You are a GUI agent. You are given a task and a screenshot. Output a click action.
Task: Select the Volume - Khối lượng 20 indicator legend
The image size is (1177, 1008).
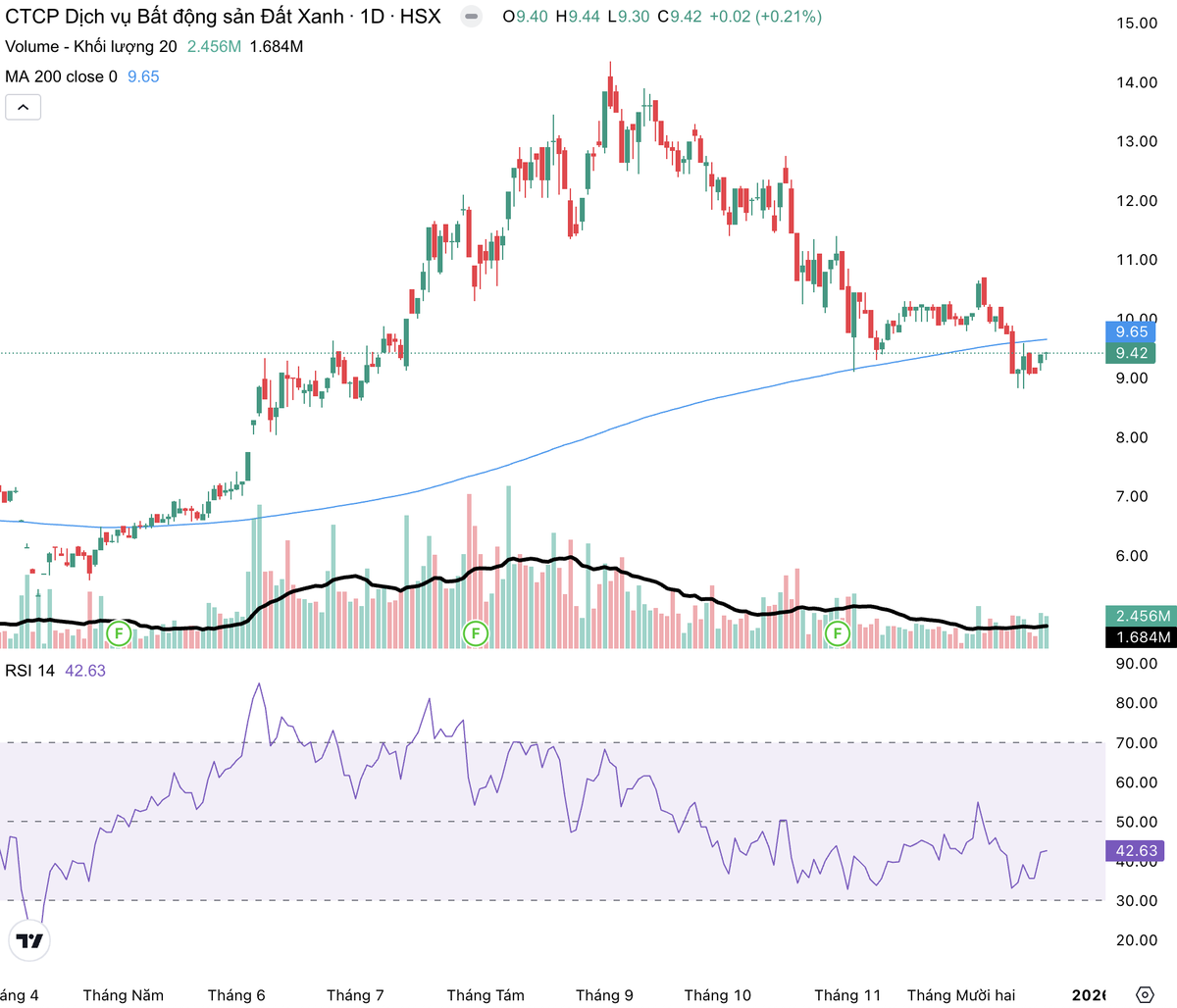coord(91,46)
